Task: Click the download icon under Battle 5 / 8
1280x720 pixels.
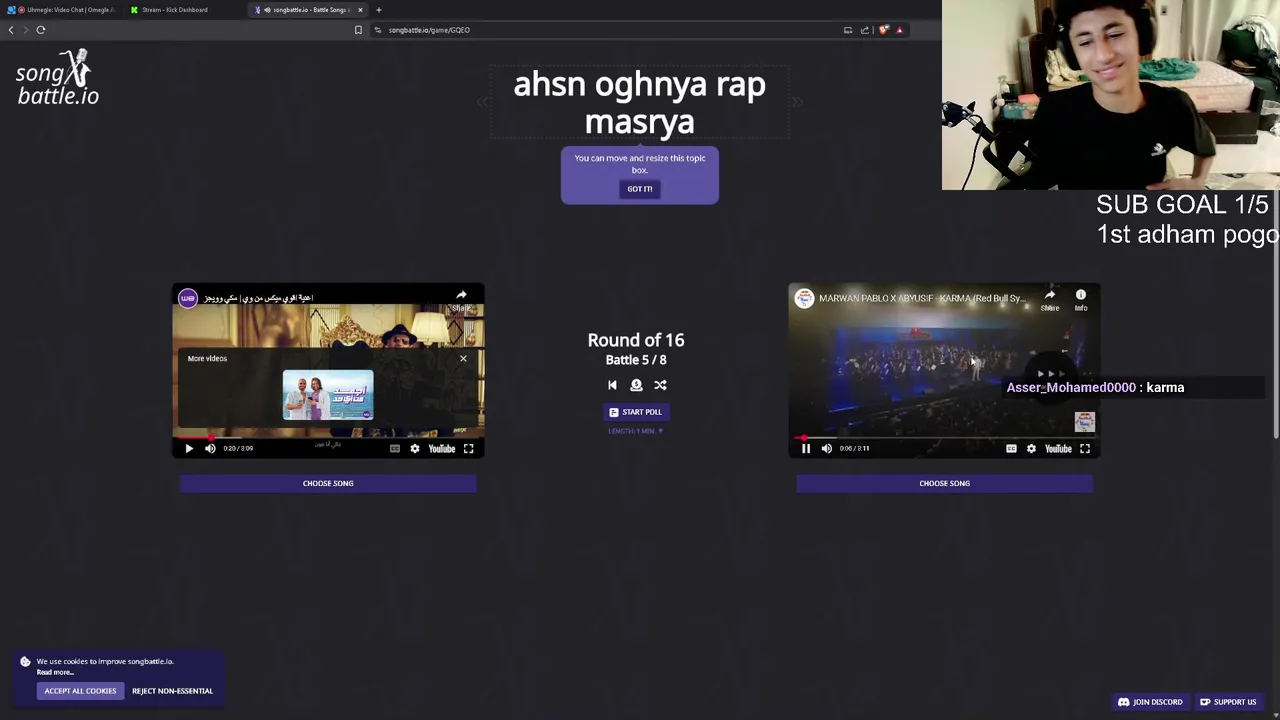Action: [636, 385]
